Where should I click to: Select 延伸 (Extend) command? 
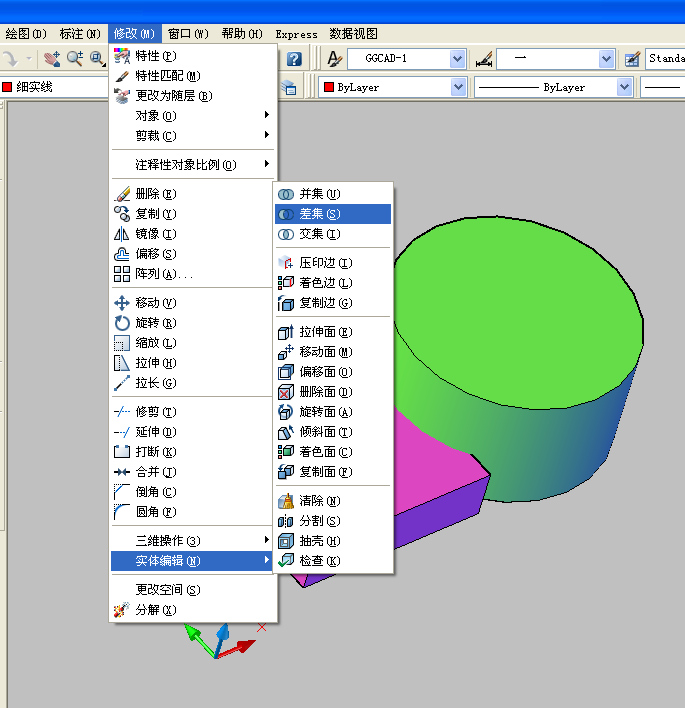(193, 432)
